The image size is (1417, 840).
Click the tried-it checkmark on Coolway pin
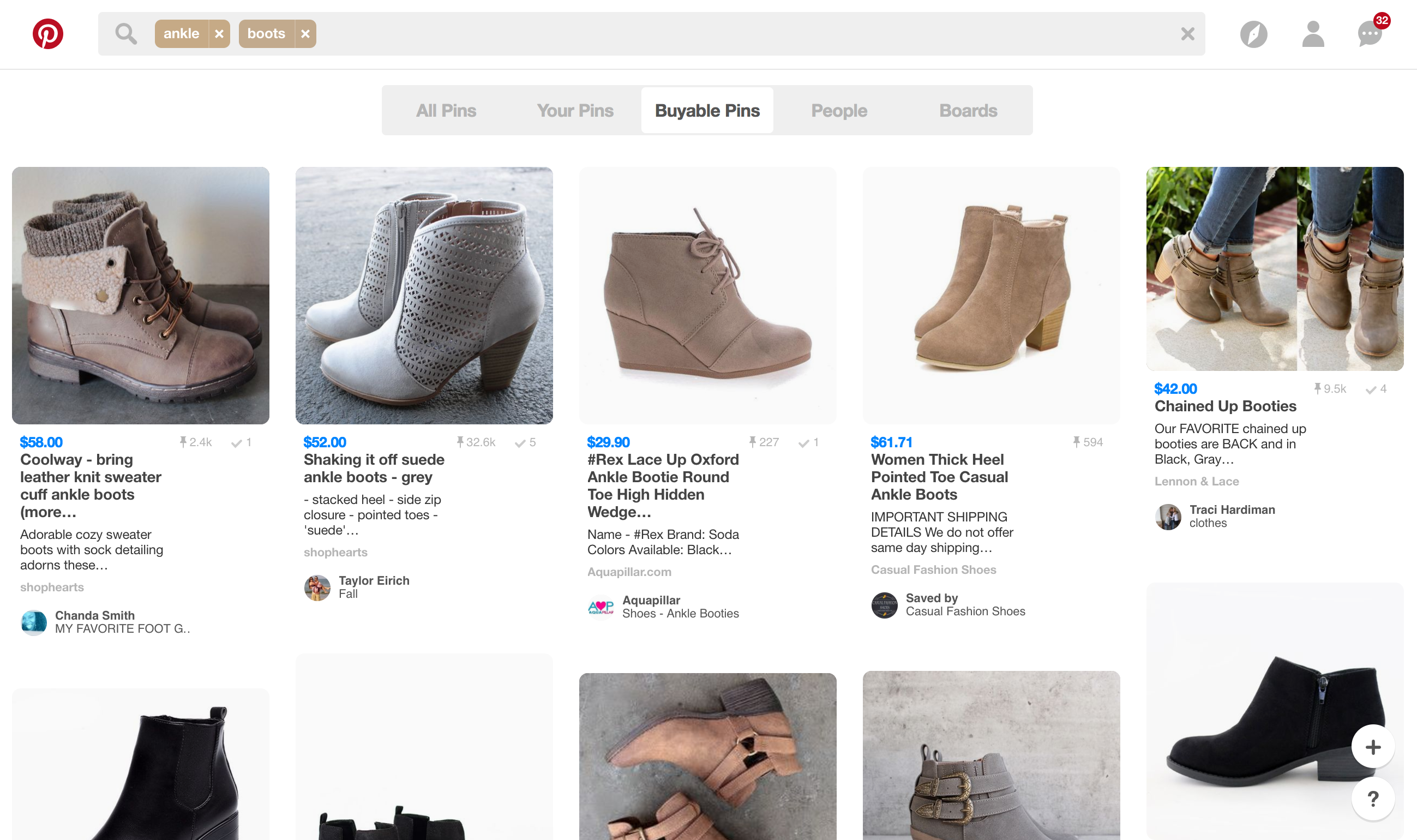click(237, 443)
